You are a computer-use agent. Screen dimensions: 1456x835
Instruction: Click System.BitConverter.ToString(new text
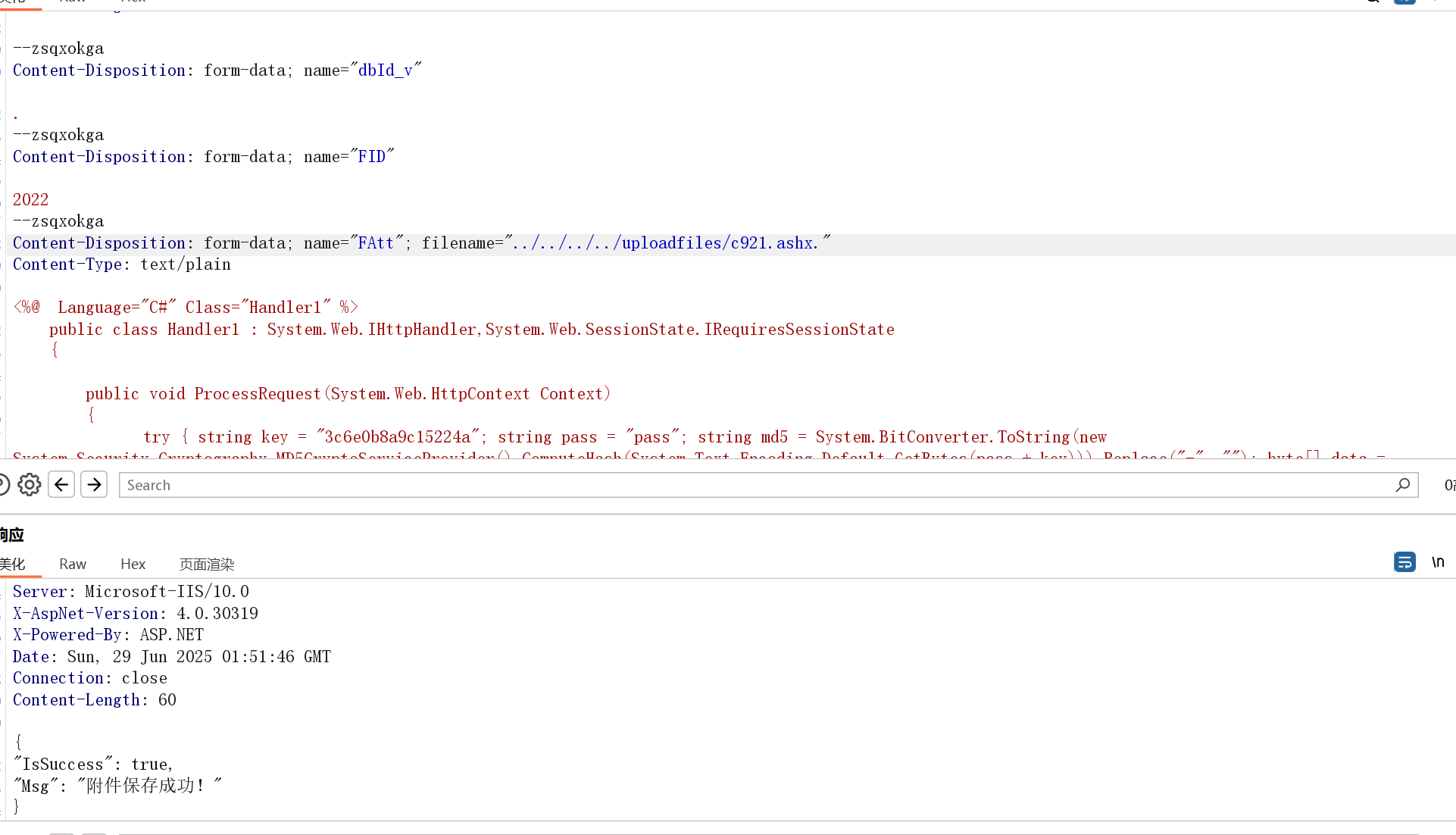tap(961, 436)
